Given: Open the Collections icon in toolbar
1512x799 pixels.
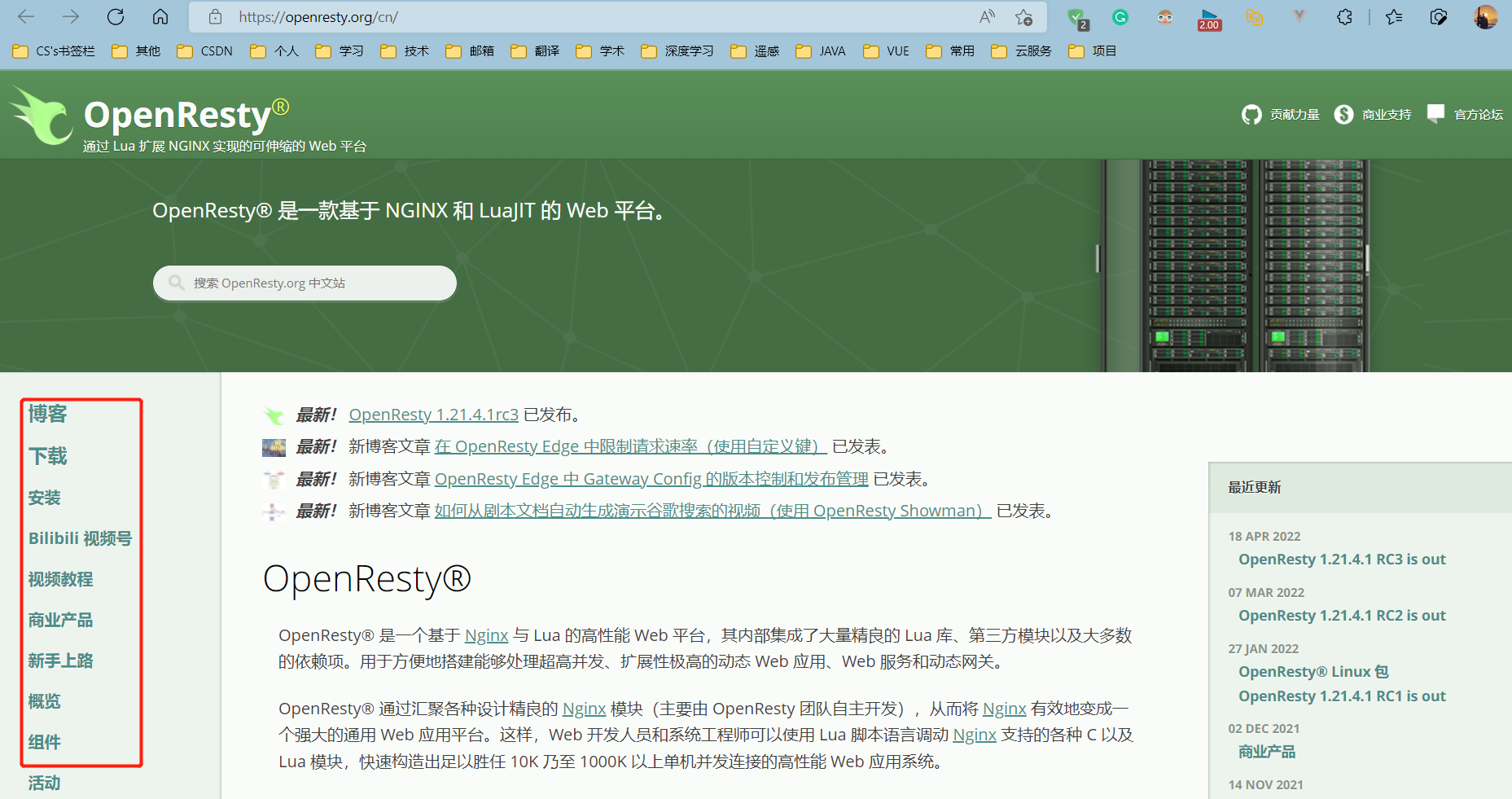Looking at the screenshot, I should pyautogui.click(x=1439, y=17).
